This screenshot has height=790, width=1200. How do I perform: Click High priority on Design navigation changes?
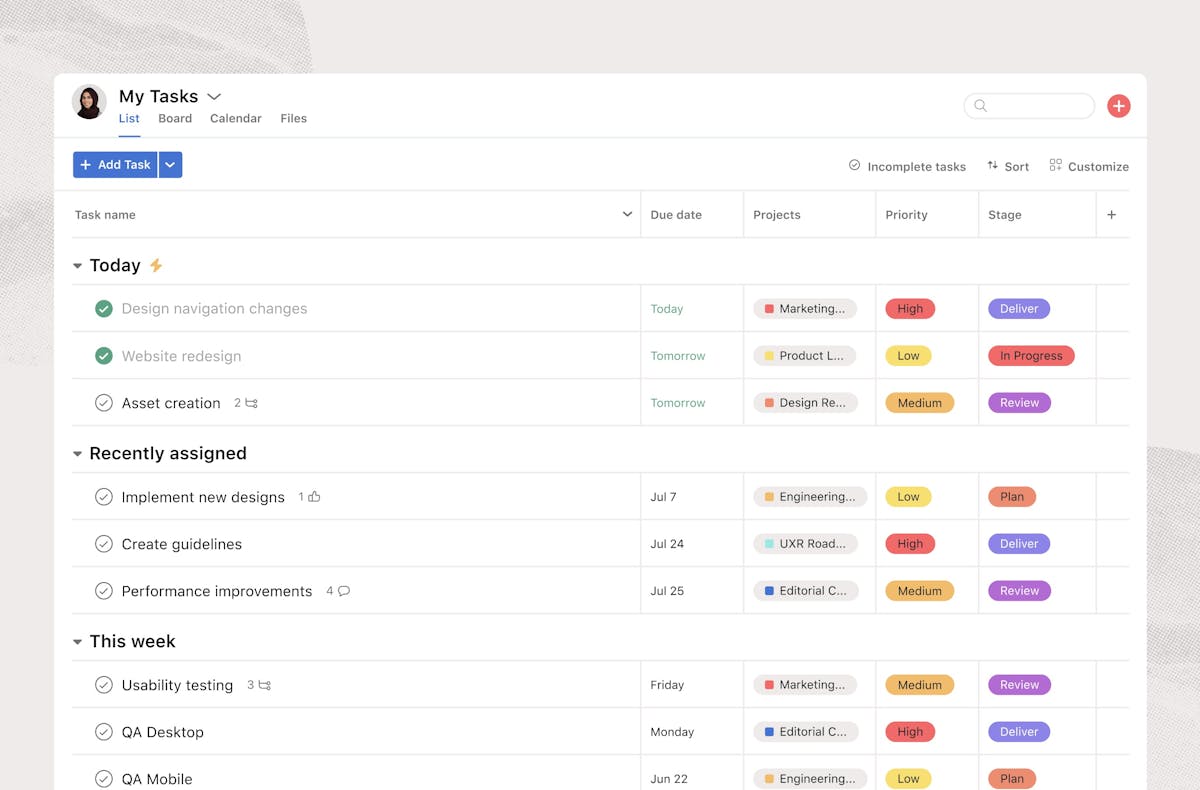(910, 309)
